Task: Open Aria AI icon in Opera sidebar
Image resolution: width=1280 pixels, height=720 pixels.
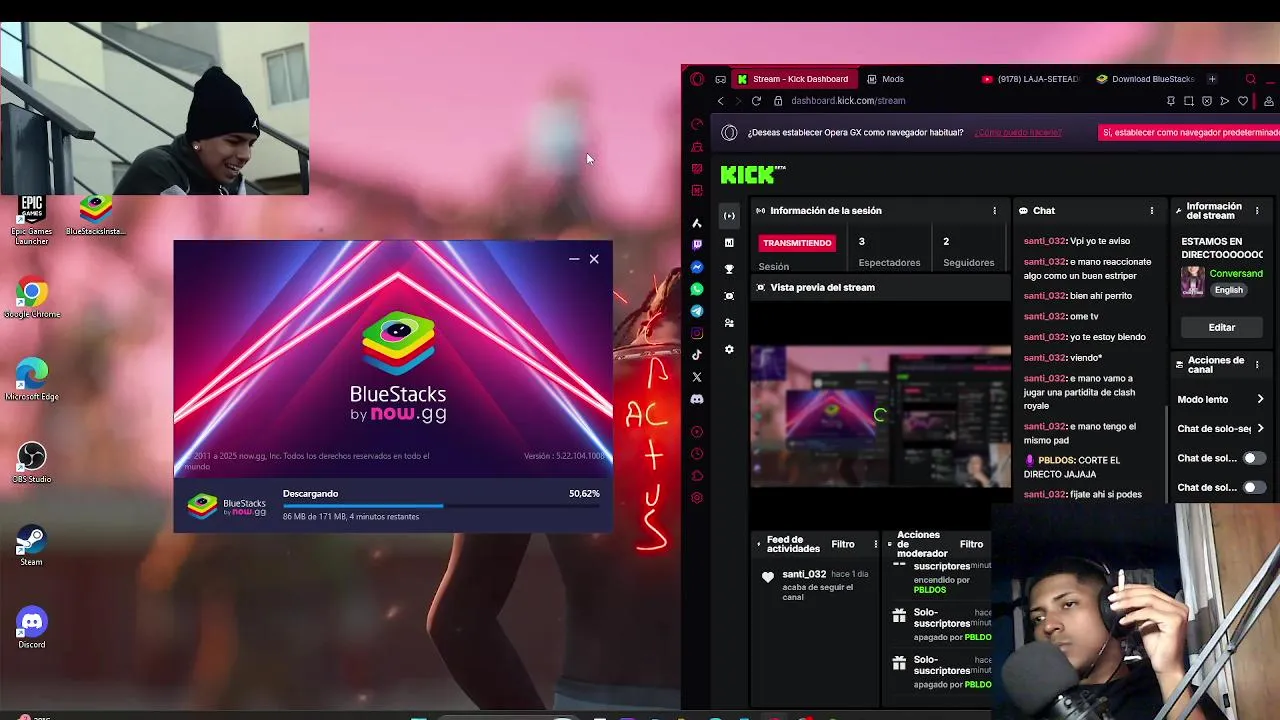Action: pos(697,223)
